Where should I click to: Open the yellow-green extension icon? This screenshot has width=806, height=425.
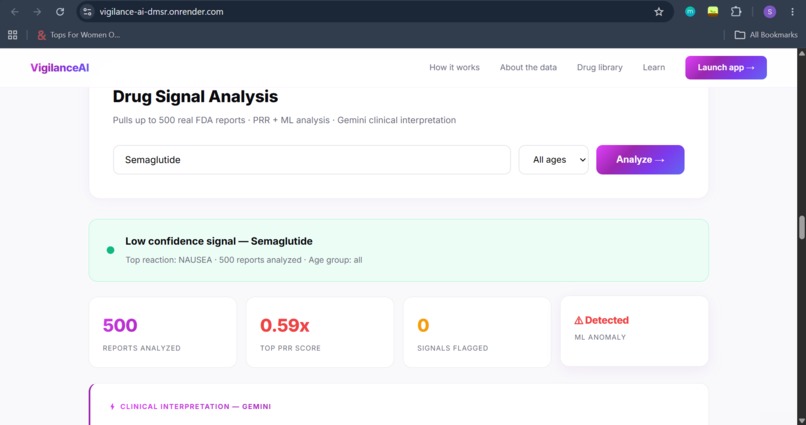(x=712, y=12)
